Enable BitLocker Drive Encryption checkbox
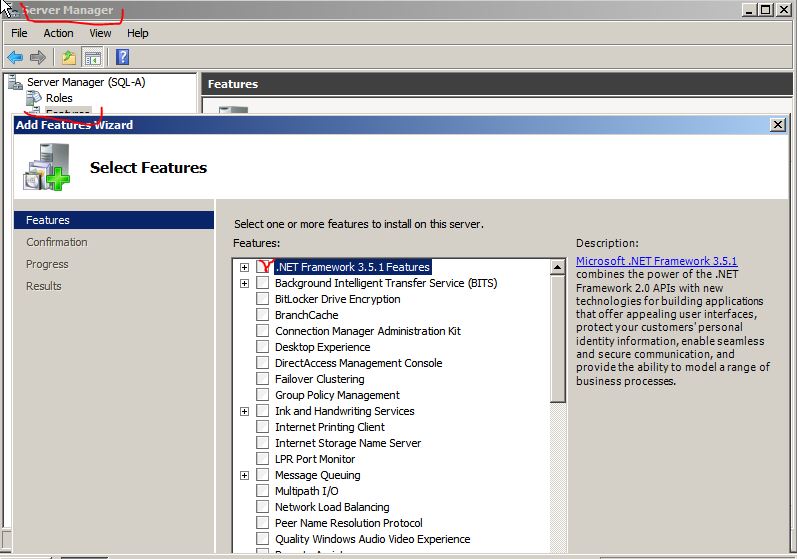 click(263, 299)
